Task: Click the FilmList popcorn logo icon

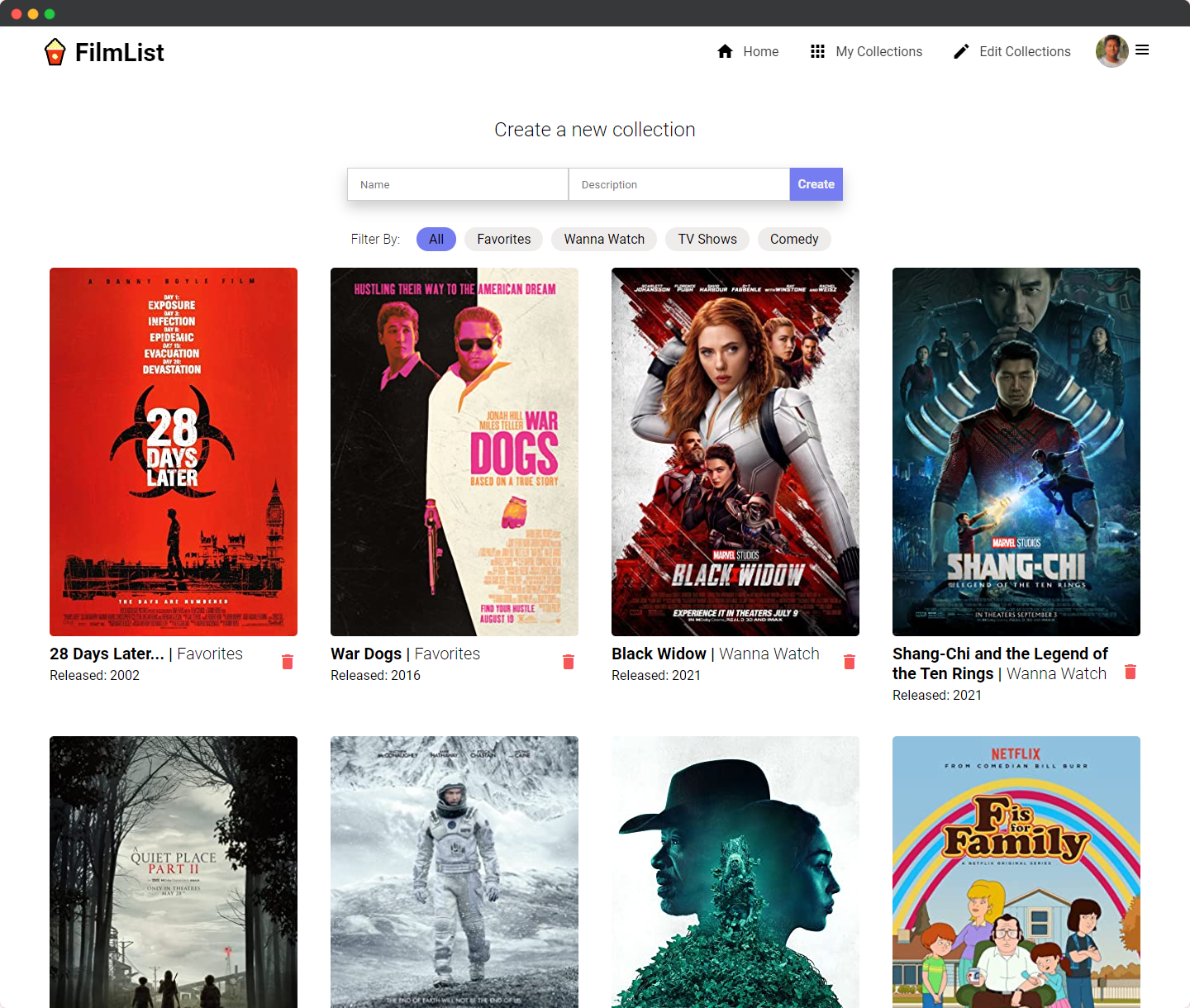Action: click(x=55, y=52)
